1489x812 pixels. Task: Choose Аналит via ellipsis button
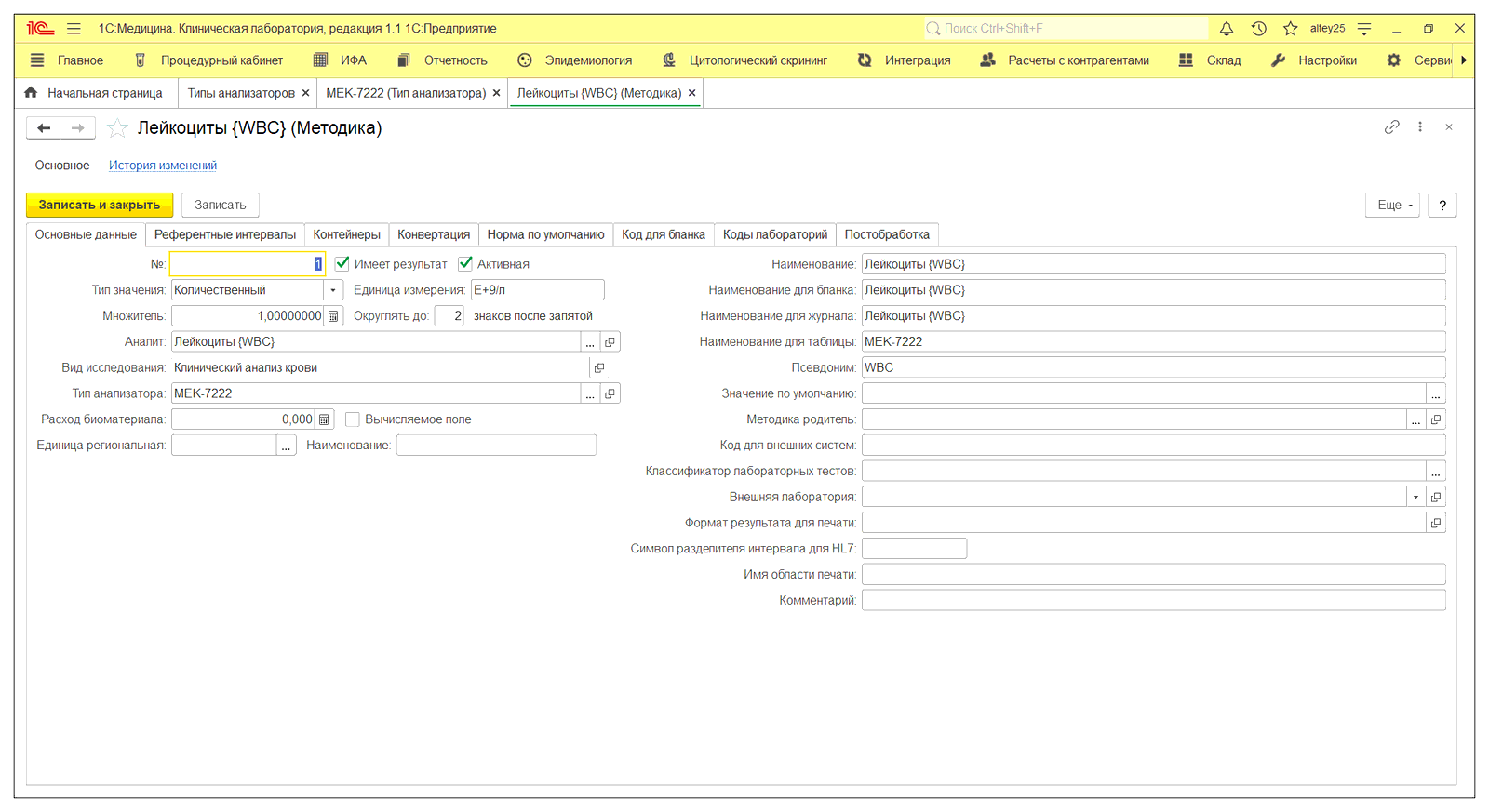tap(590, 342)
